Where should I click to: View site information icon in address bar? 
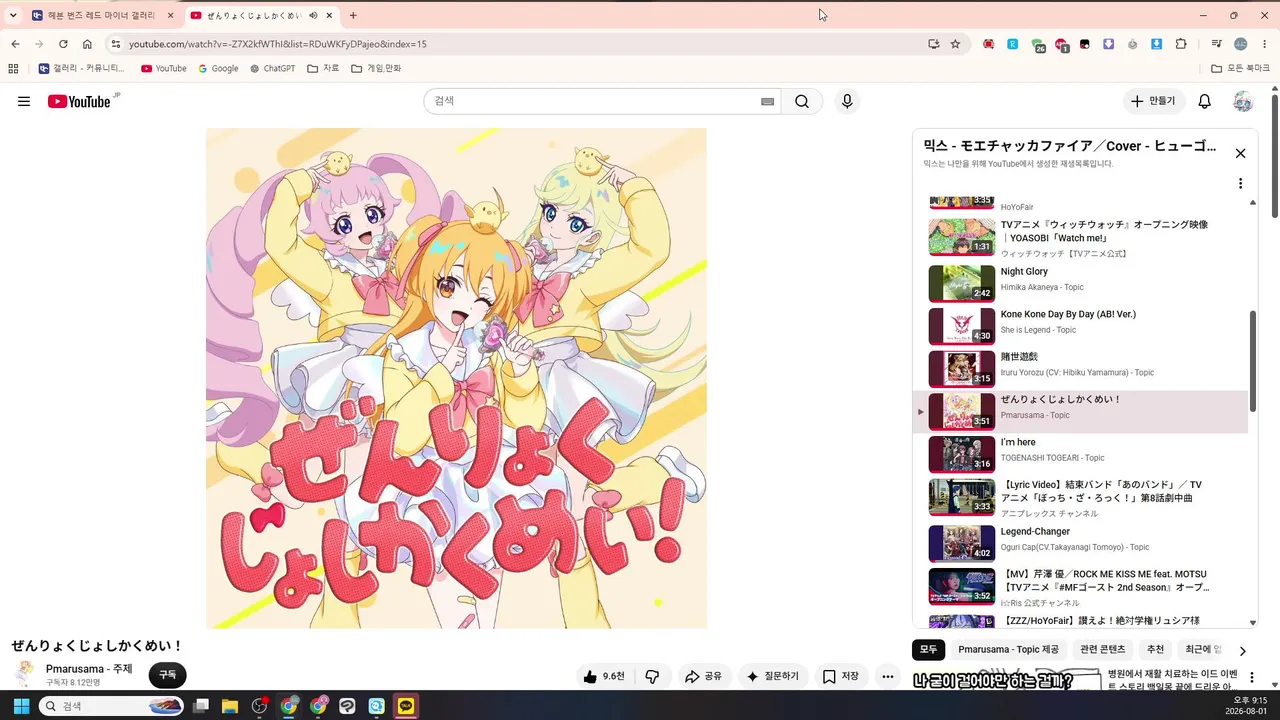click(116, 44)
